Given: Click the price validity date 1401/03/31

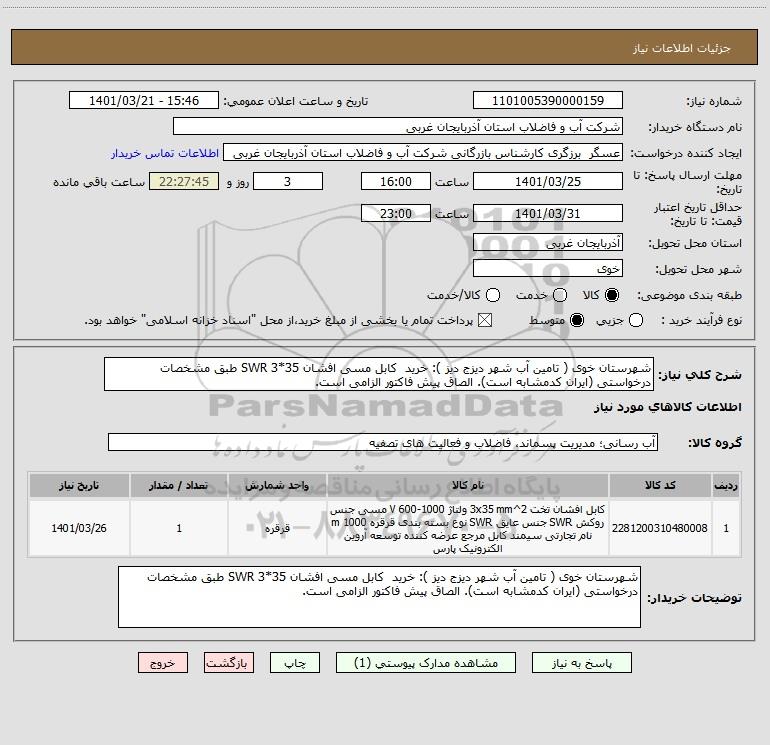Looking at the screenshot, I should tap(548, 213).
